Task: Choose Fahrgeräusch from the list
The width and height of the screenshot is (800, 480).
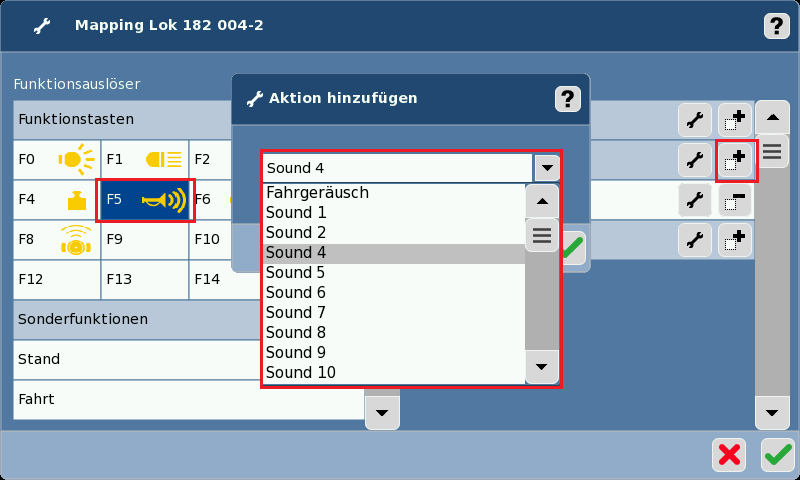Action: [394, 193]
